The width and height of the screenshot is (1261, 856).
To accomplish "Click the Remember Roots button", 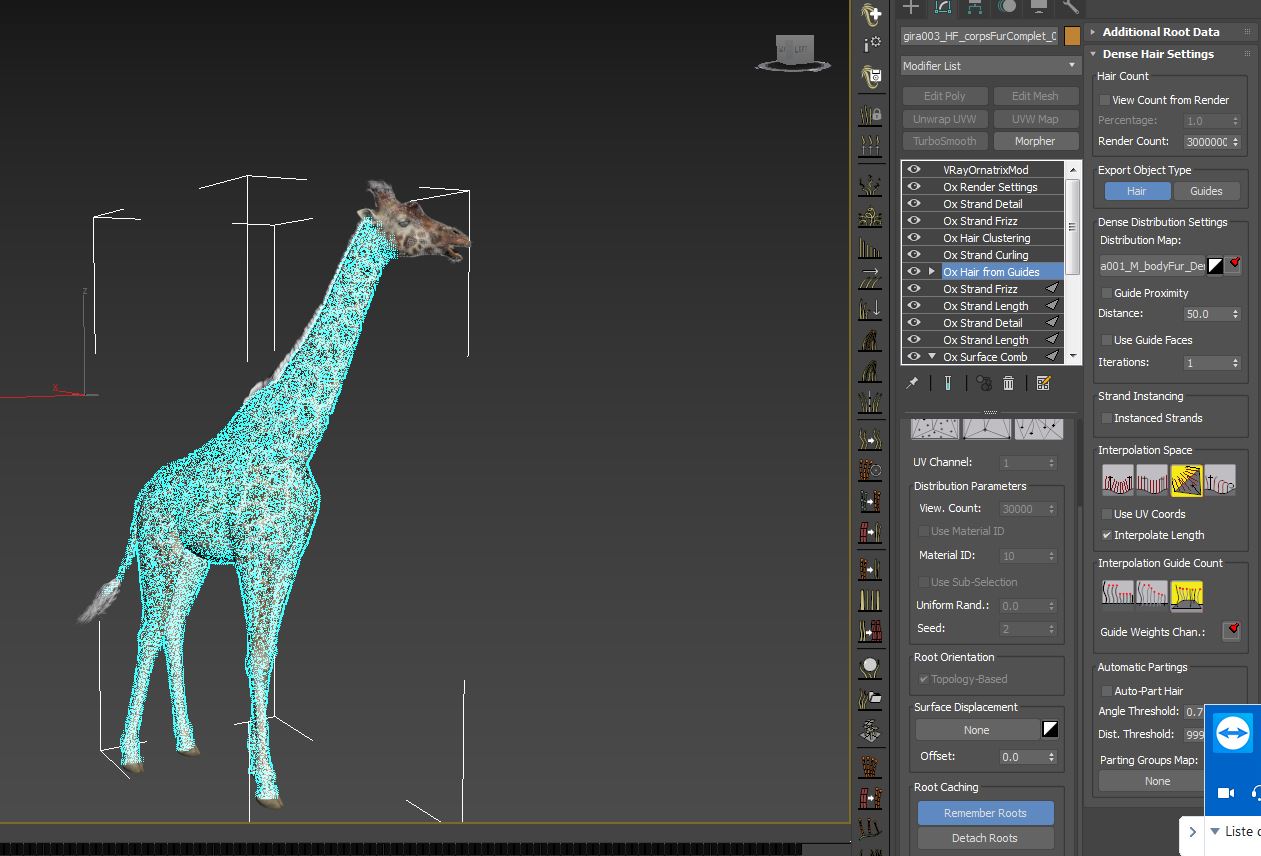I will pos(984,813).
